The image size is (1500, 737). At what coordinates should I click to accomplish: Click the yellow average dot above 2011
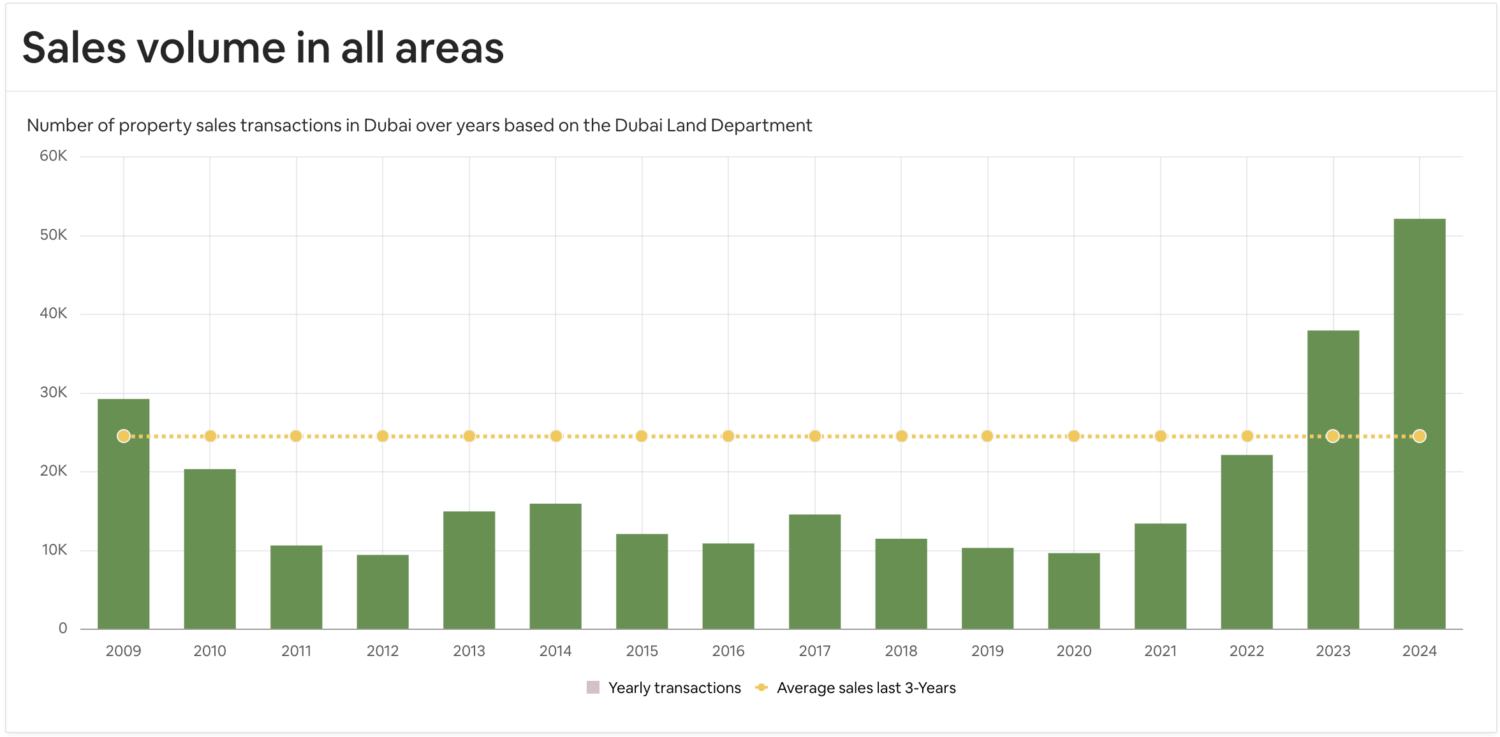click(296, 436)
